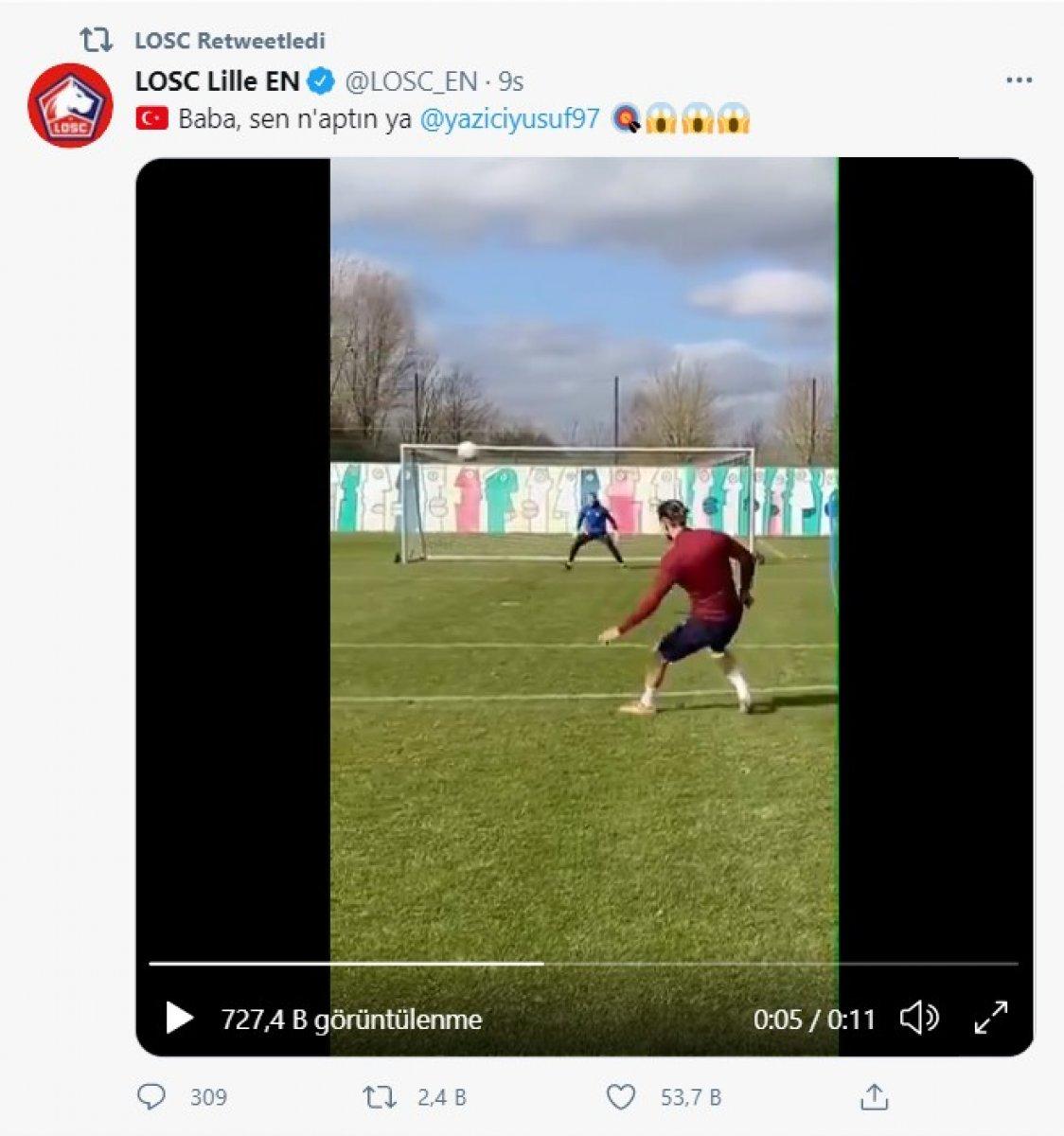Click the LOSC club crest avatar
This screenshot has width=1064, height=1136.
click(x=75, y=101)
